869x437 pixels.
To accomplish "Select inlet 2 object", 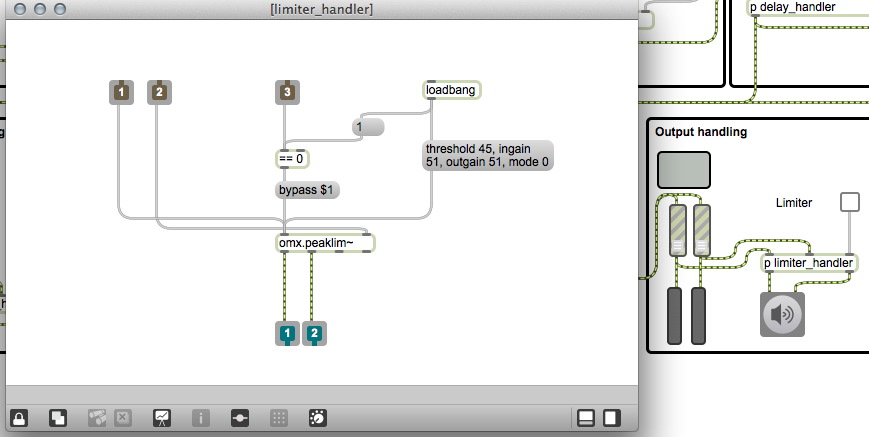I will (x=159, y=92).
